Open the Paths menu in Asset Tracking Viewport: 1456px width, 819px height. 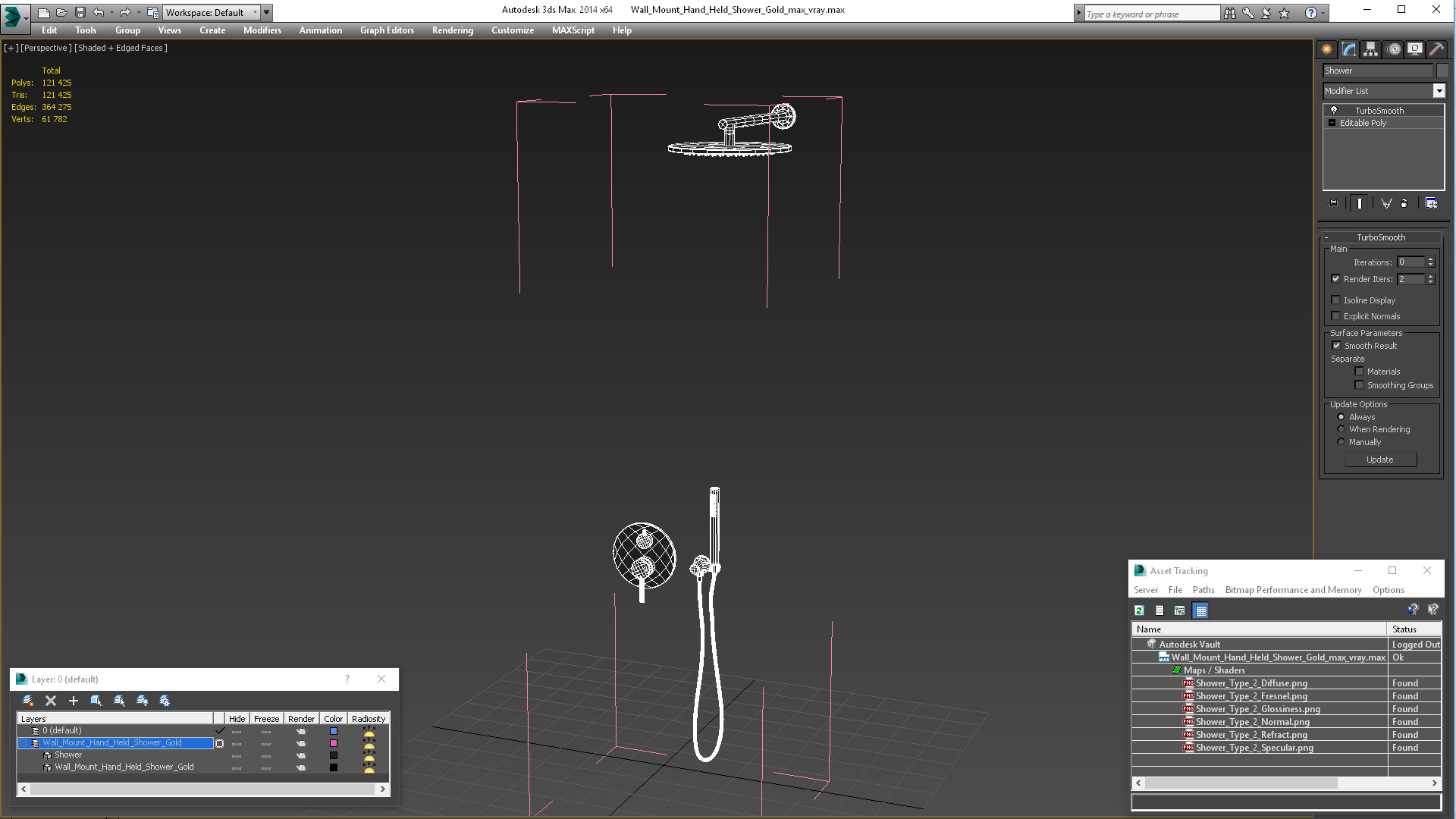tap(1203, 590)
